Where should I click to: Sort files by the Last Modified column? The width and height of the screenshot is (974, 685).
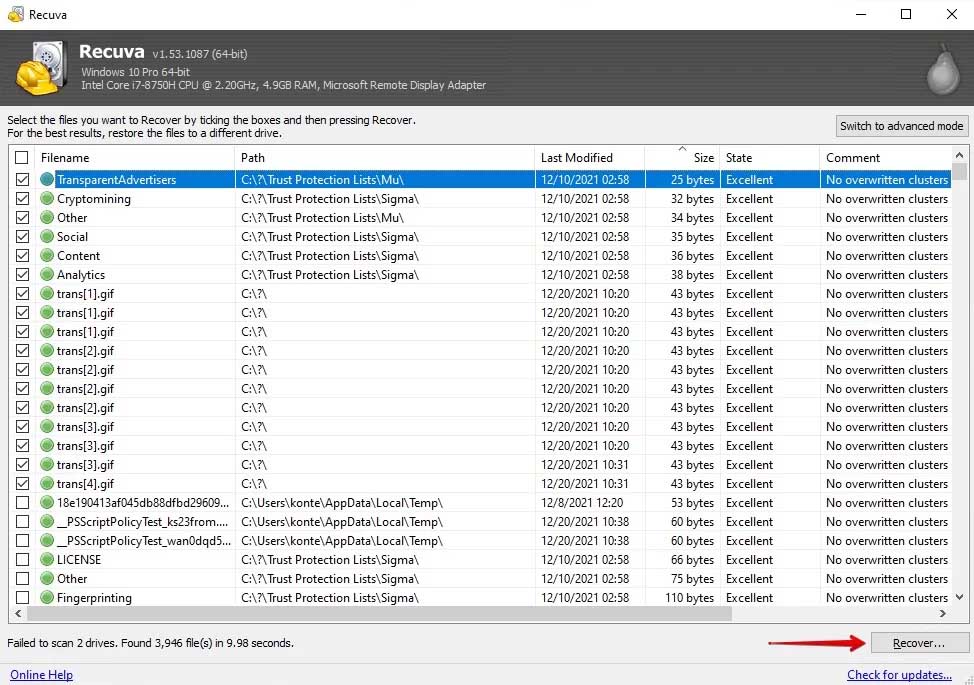point(588,158)
